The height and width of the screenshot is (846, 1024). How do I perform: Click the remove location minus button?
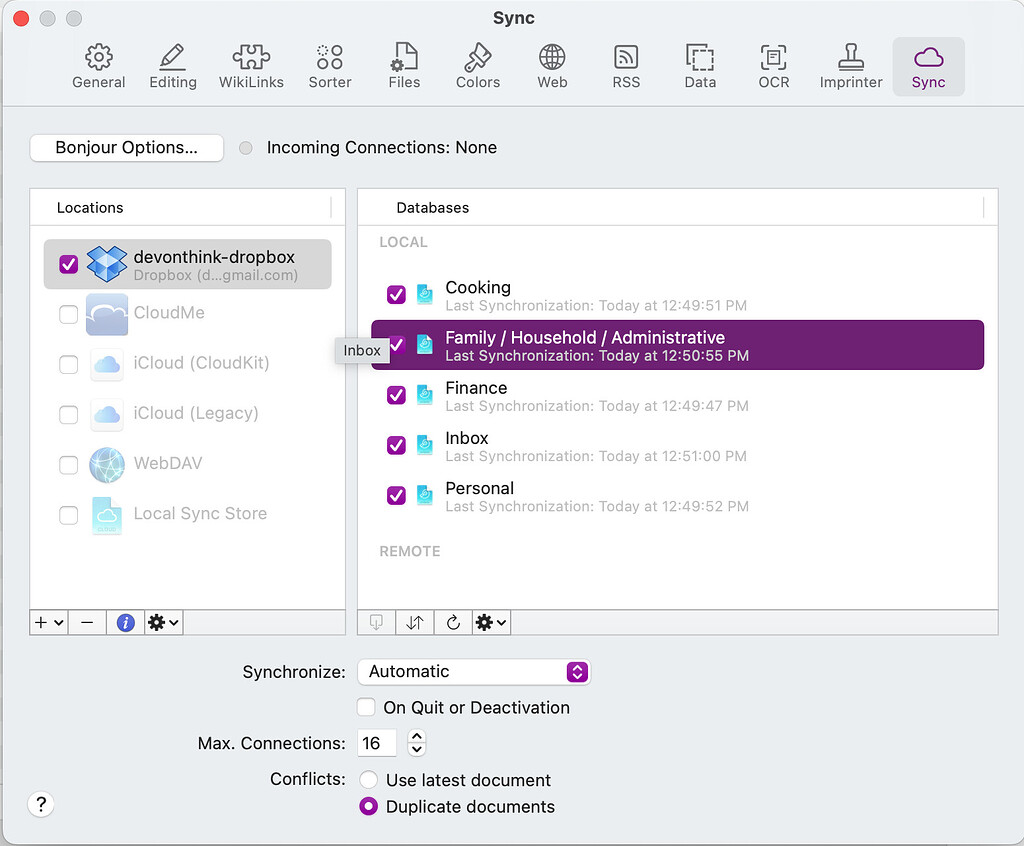click(x=87, y=622)
